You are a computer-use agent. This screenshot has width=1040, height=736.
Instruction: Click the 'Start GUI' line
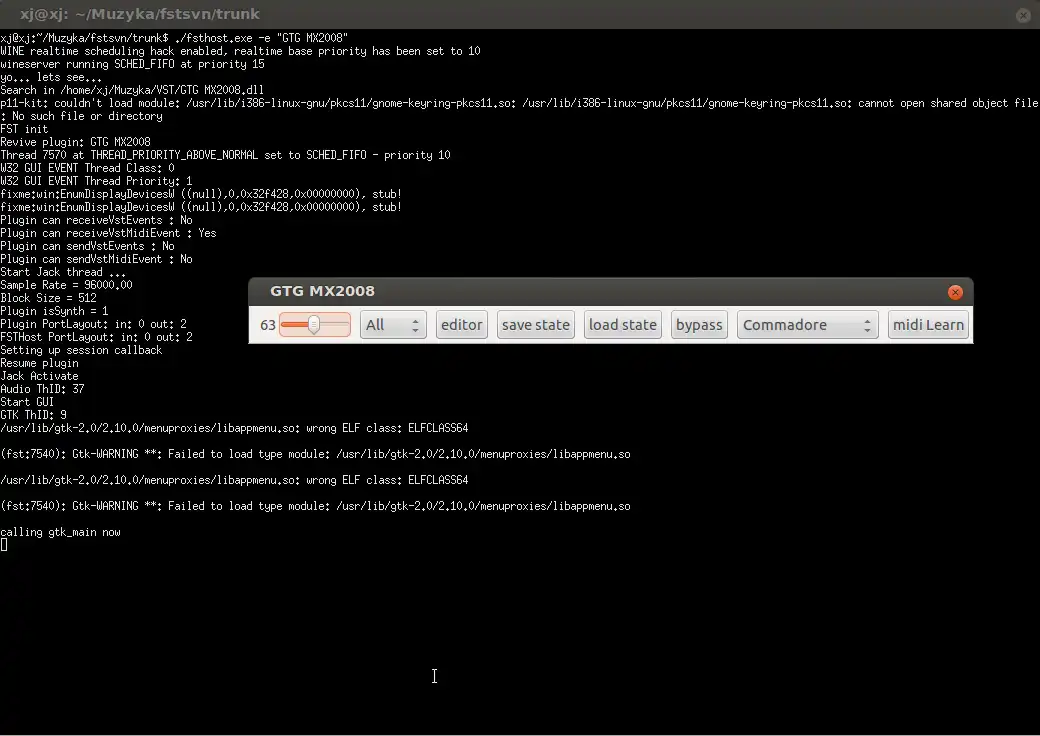[27, 402]
